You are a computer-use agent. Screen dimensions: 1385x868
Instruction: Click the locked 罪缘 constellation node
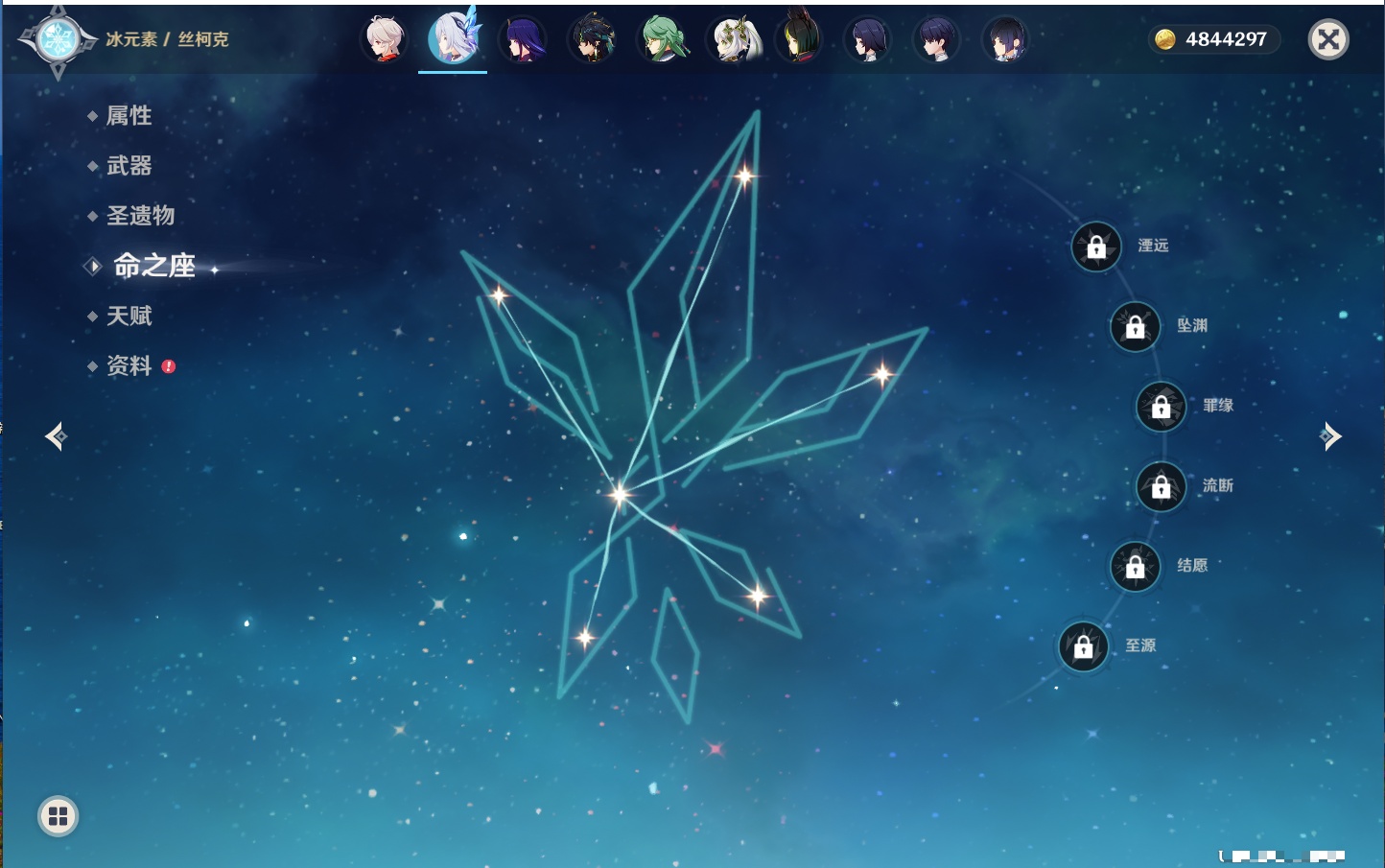pos(1161,407)
